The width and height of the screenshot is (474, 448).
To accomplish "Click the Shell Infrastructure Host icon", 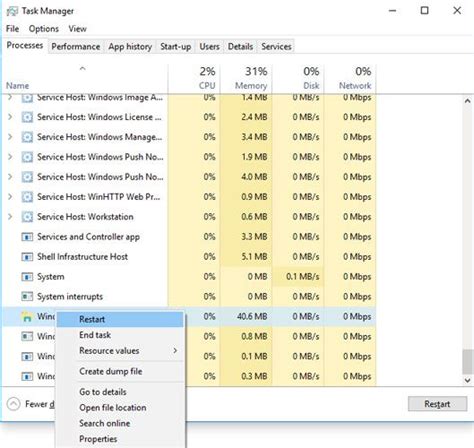I will [x=27, y=257].
